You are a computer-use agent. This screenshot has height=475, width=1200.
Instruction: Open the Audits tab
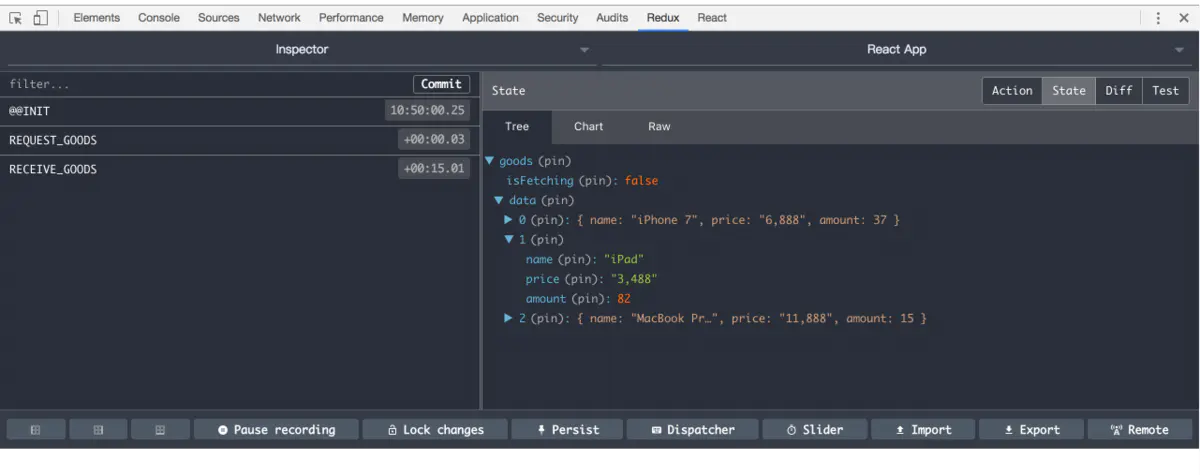click(x=612, y=18)
